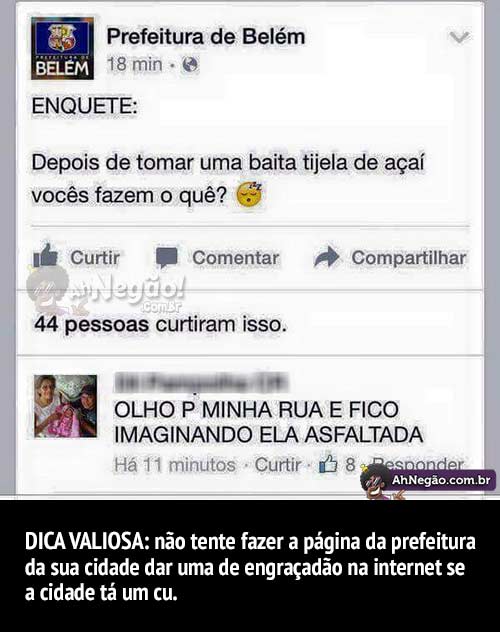
Task: Click the Curtir label under post
Action: (95, 258)
